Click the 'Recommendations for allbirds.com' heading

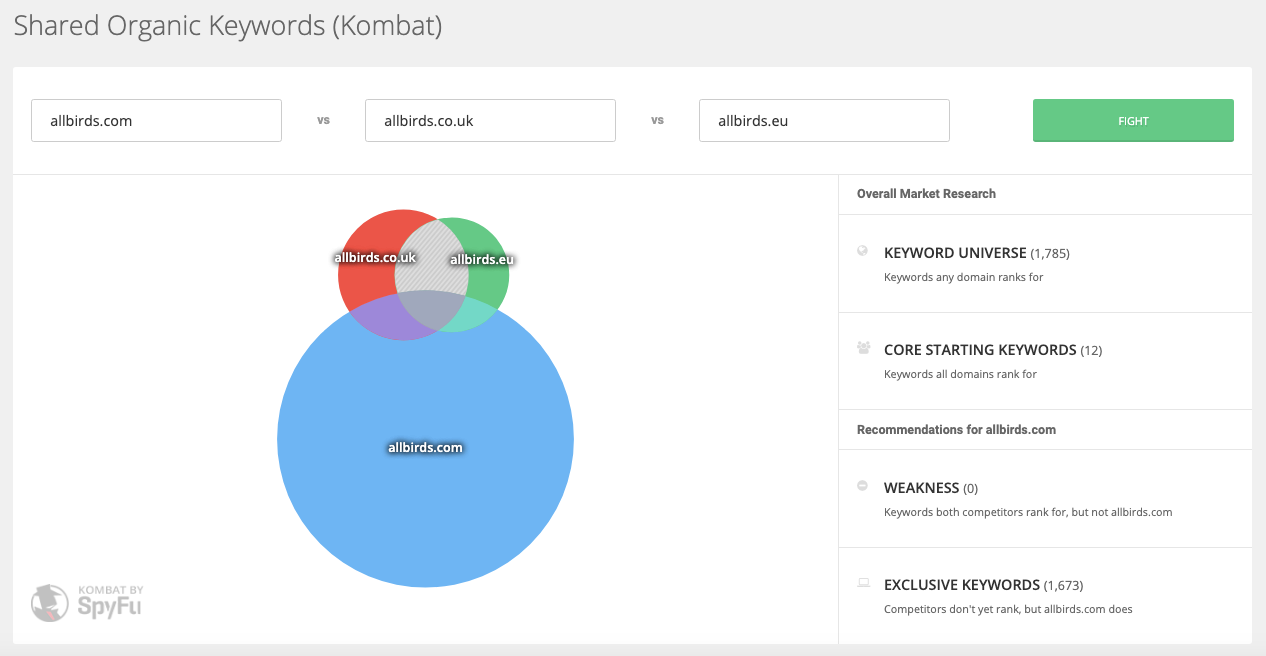click(x=956, y=430)
